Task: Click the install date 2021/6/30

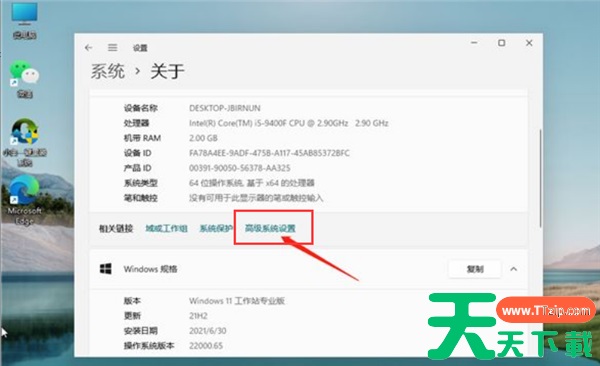Action: (x=207, y=331)
